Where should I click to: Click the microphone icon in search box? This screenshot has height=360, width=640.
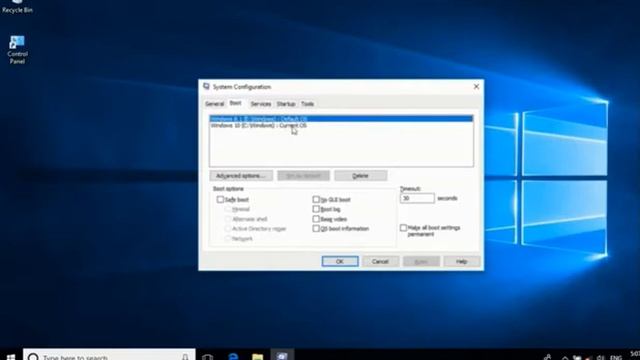tap(185, 357)
